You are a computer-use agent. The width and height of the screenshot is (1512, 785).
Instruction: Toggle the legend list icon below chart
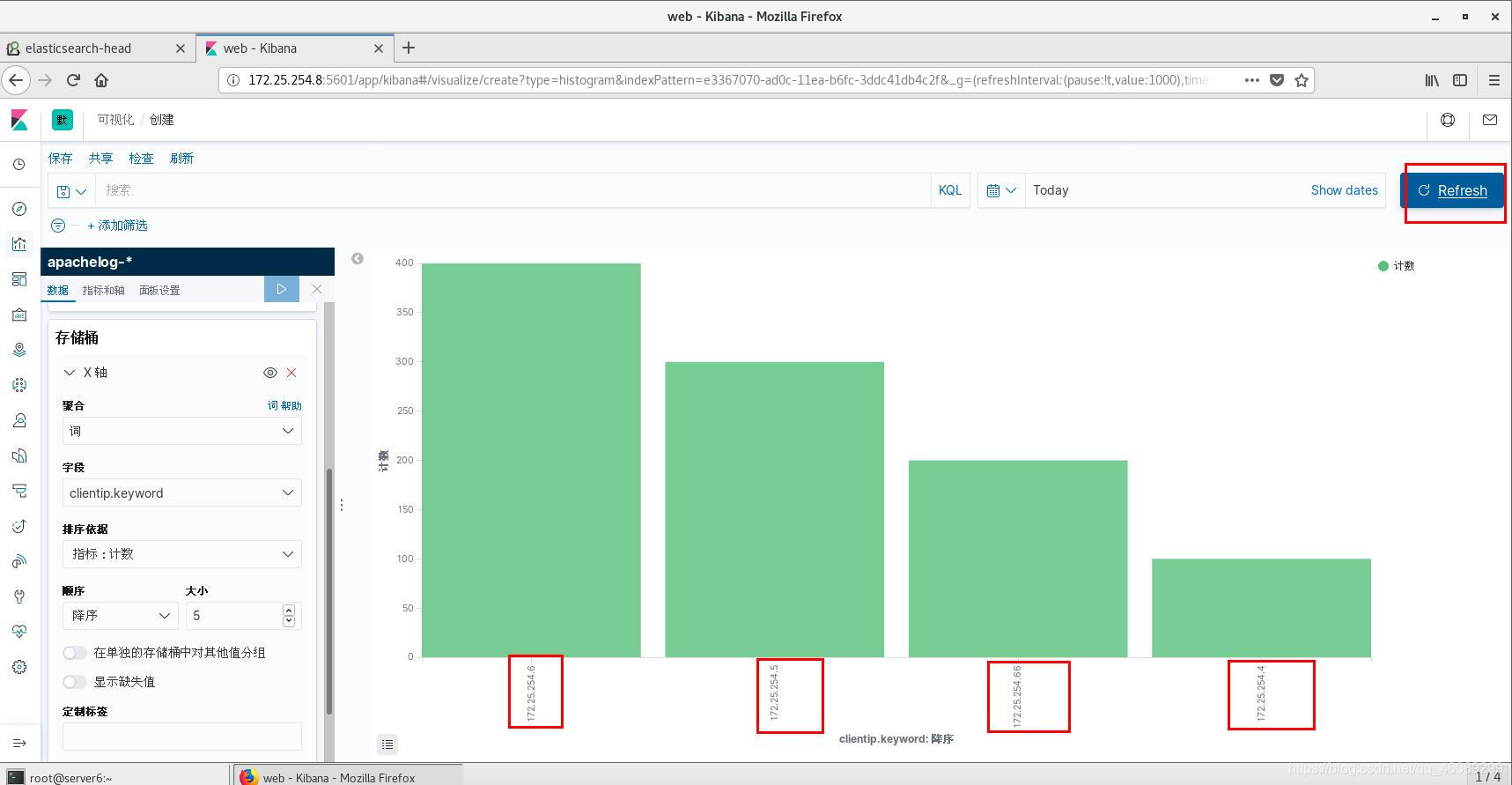(387, 744)
